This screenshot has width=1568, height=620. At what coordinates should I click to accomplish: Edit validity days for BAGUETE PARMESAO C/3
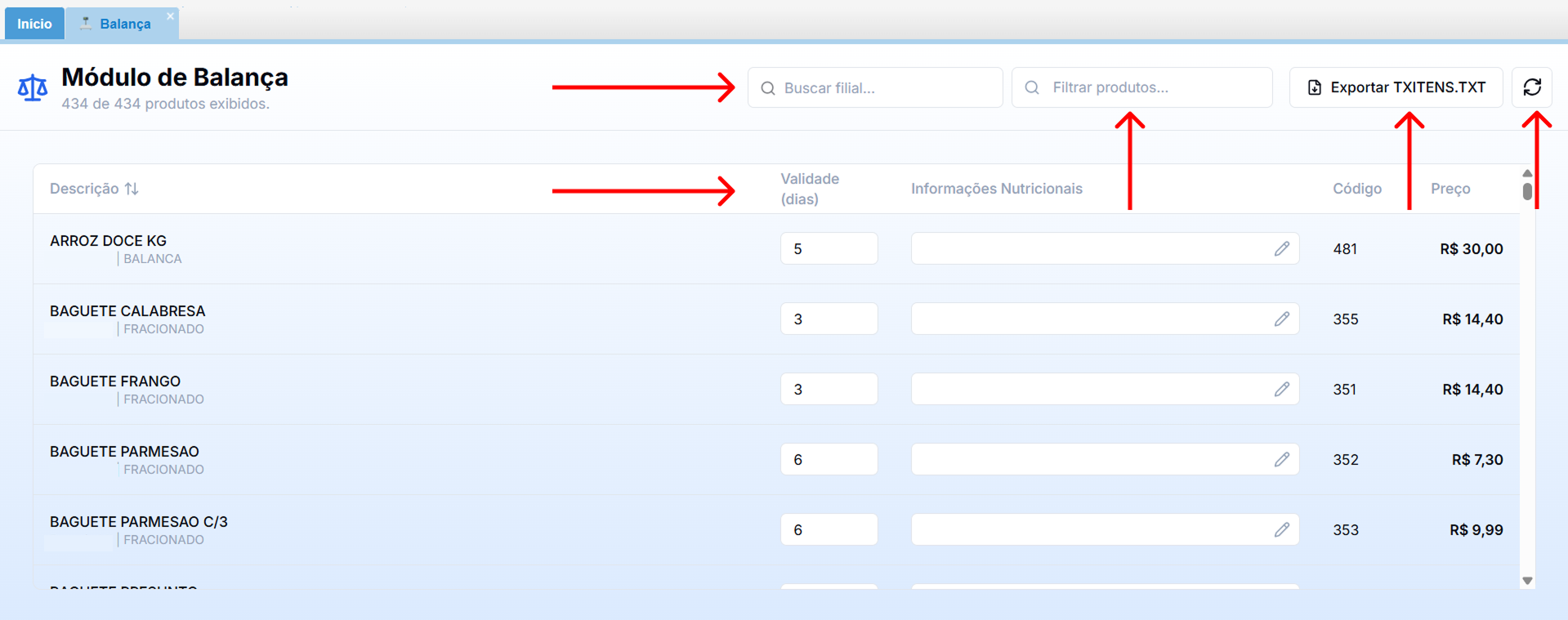(x=829, y=530)
